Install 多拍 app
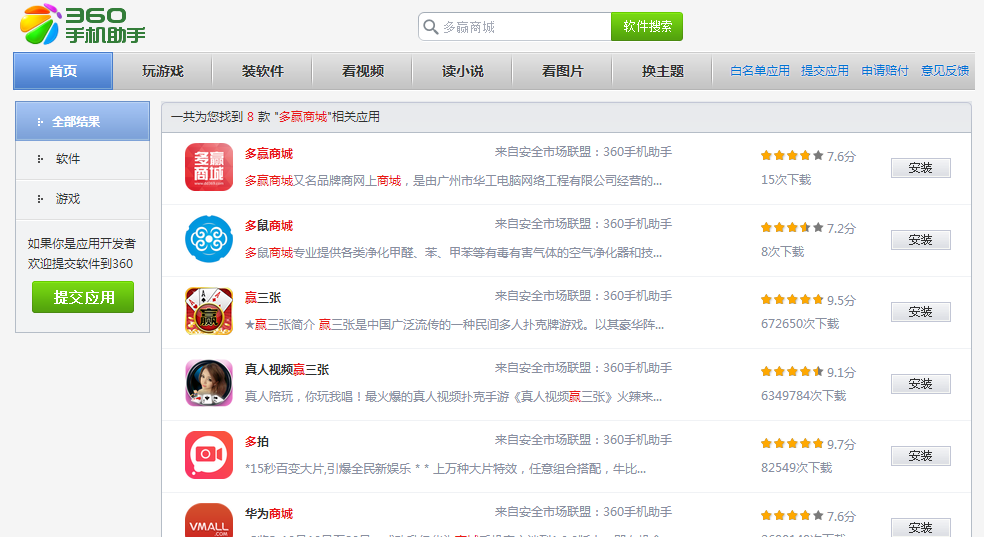This screenshot has width=984, height=537. (921, 456)
